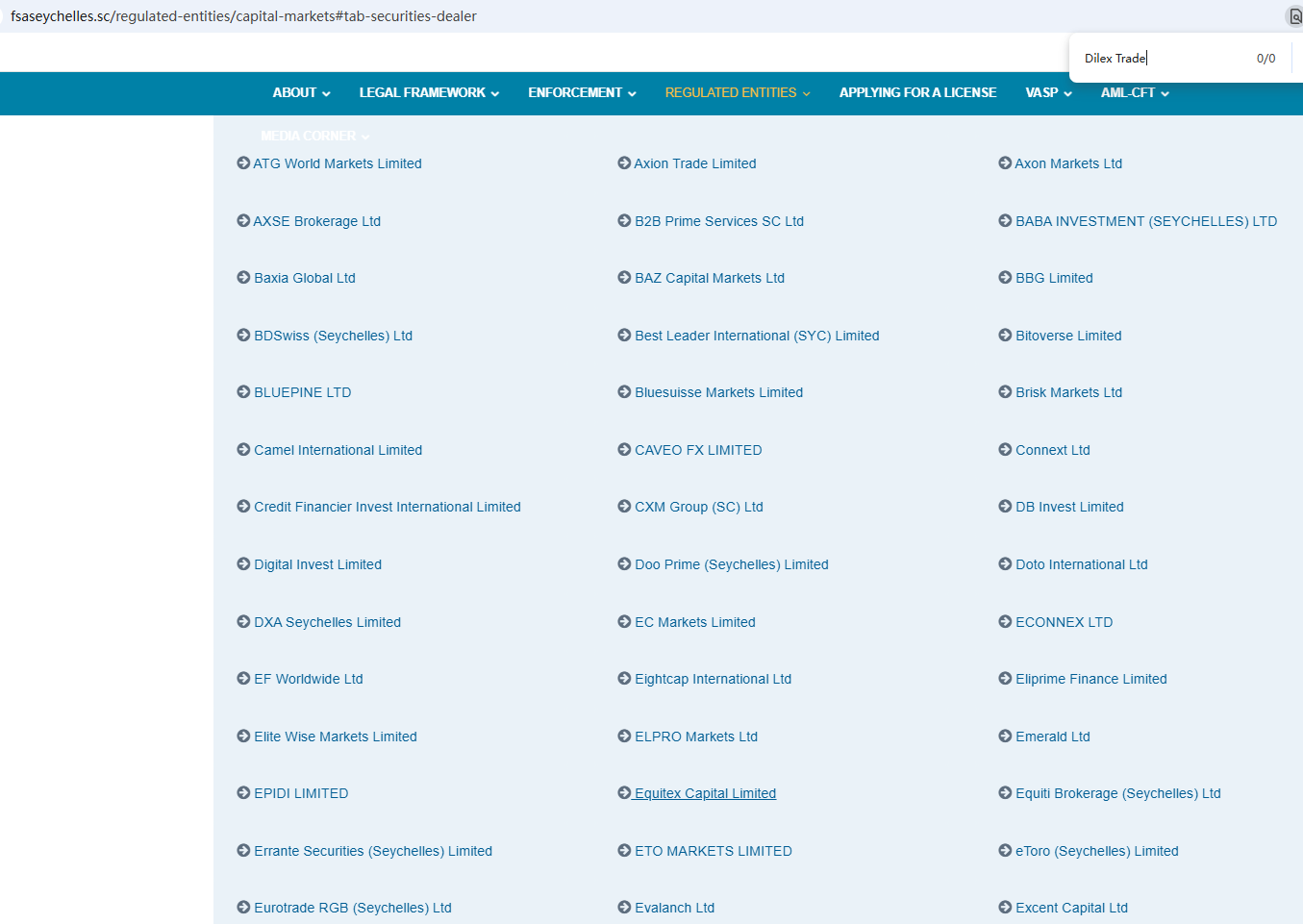Click the arrow icon beside Camel International Limited
Screen dimensions: 1303x924
coord(243,450)
